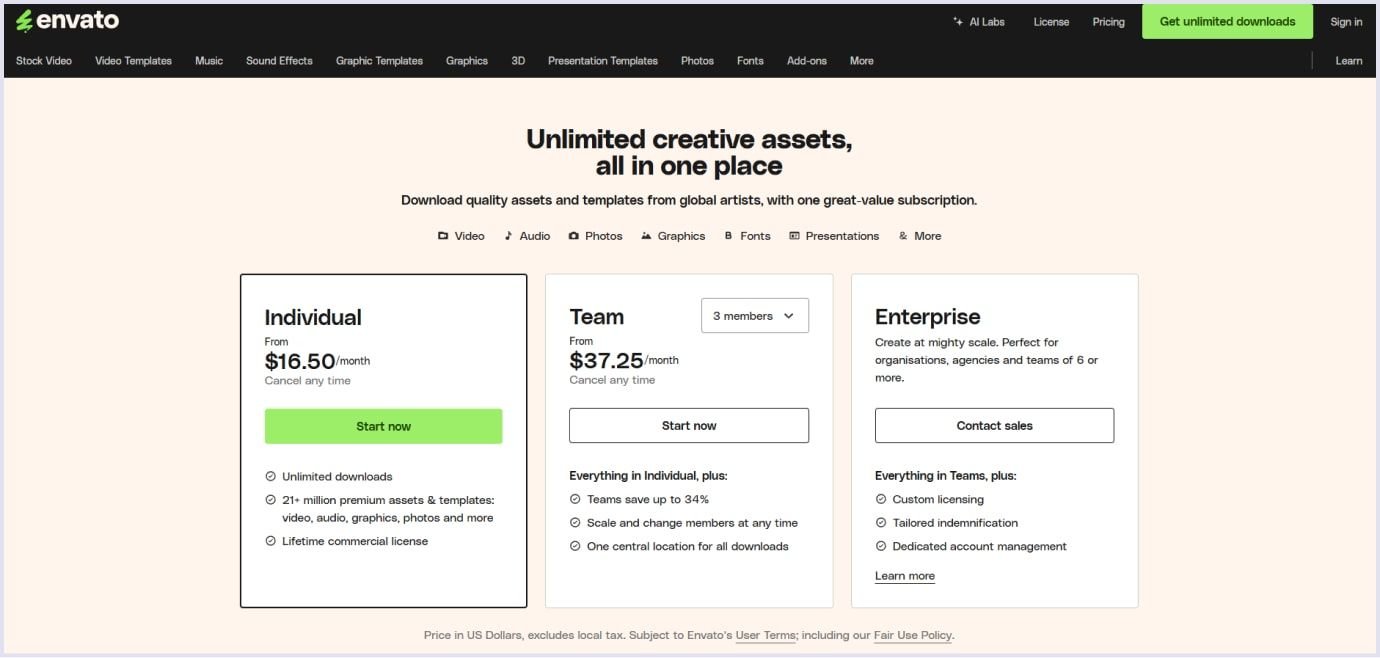
Task: Open the AI Labs link
Action: click(x=979, y=22)
